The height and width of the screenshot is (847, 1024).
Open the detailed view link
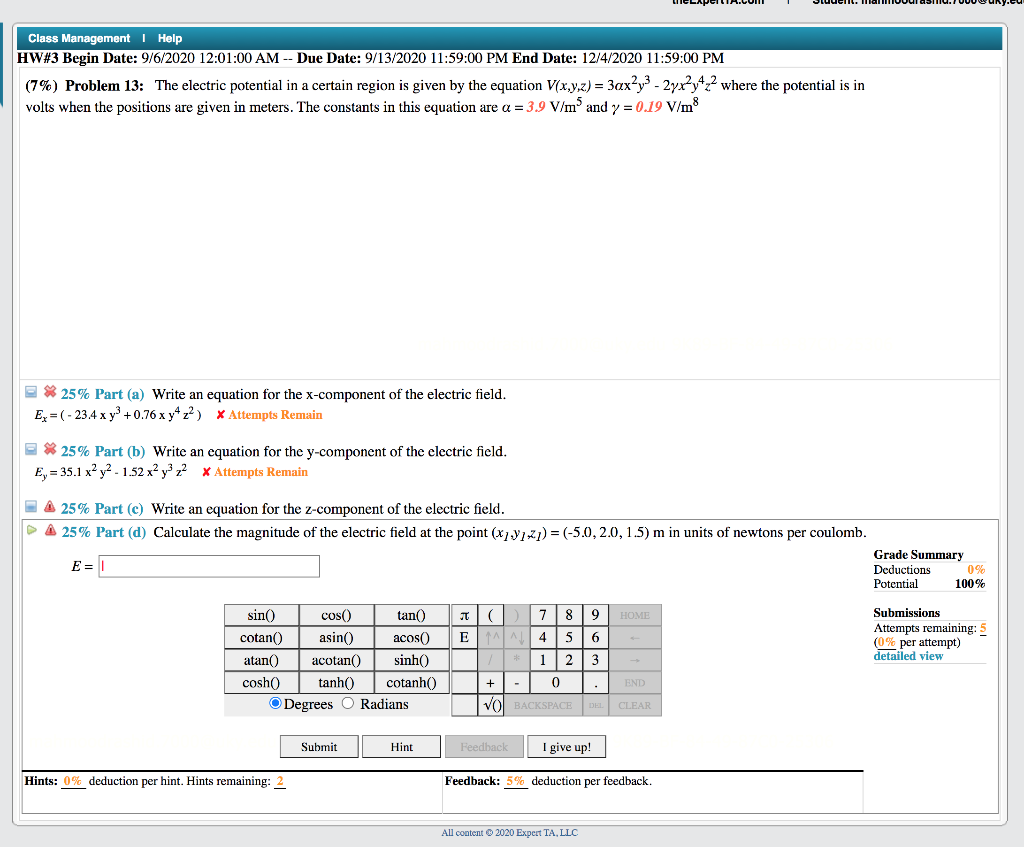pyautogui.click(x=908, y=655)
